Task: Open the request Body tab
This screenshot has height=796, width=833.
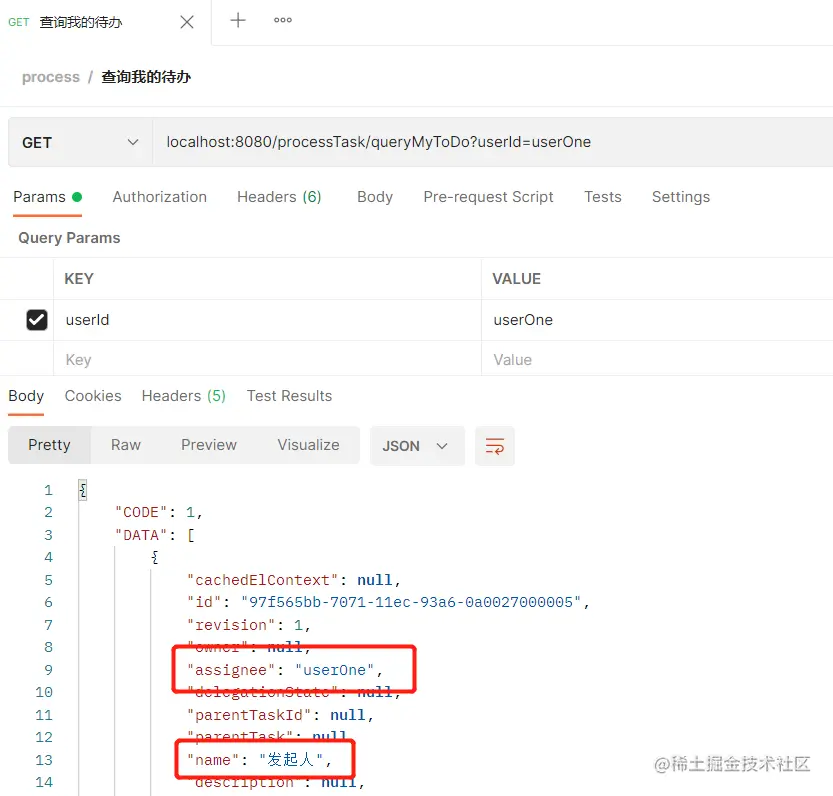Action: point(375,197)
